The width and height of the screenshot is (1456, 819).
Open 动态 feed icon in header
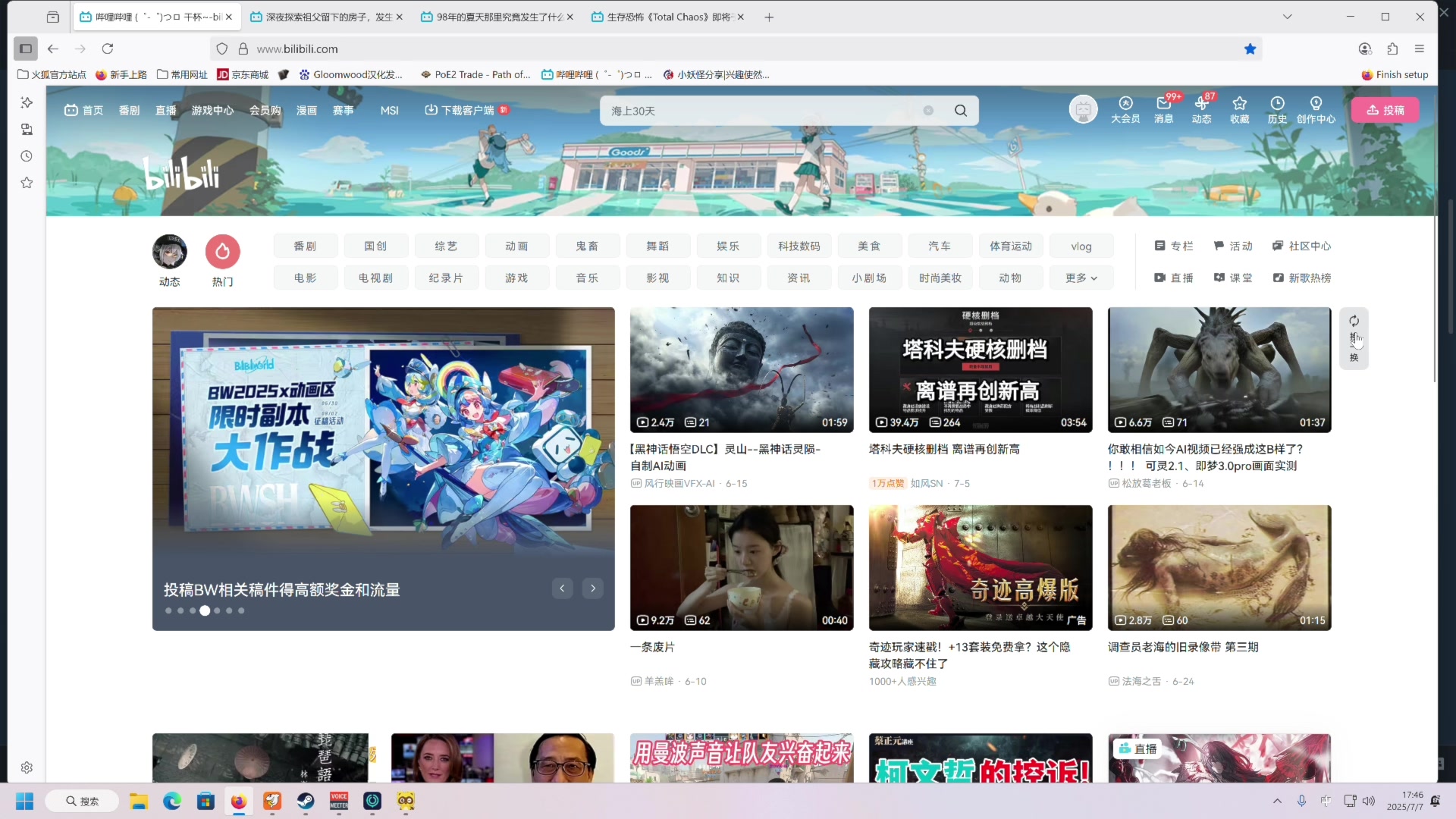(x=1201, y=110)
